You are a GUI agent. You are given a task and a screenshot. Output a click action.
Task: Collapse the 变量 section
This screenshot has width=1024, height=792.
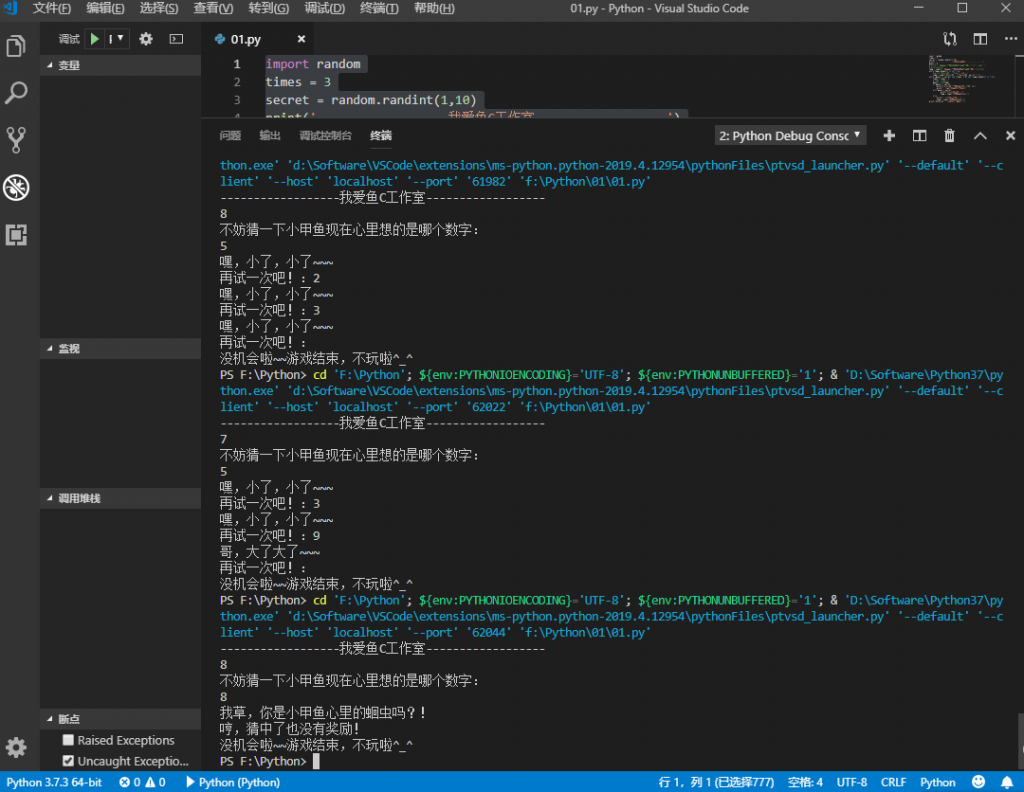pyautogui.click(x=120, y=65)
